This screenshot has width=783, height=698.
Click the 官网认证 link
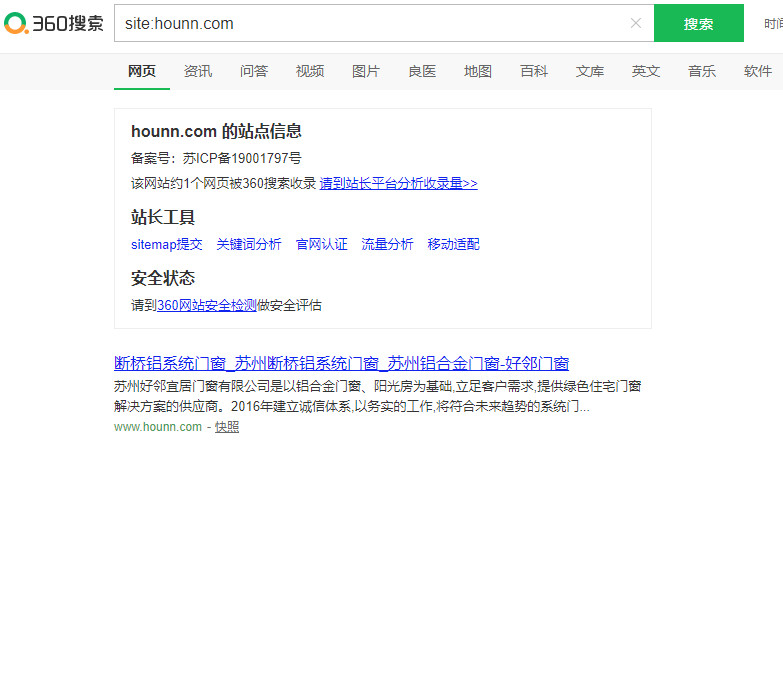(322, 244)
